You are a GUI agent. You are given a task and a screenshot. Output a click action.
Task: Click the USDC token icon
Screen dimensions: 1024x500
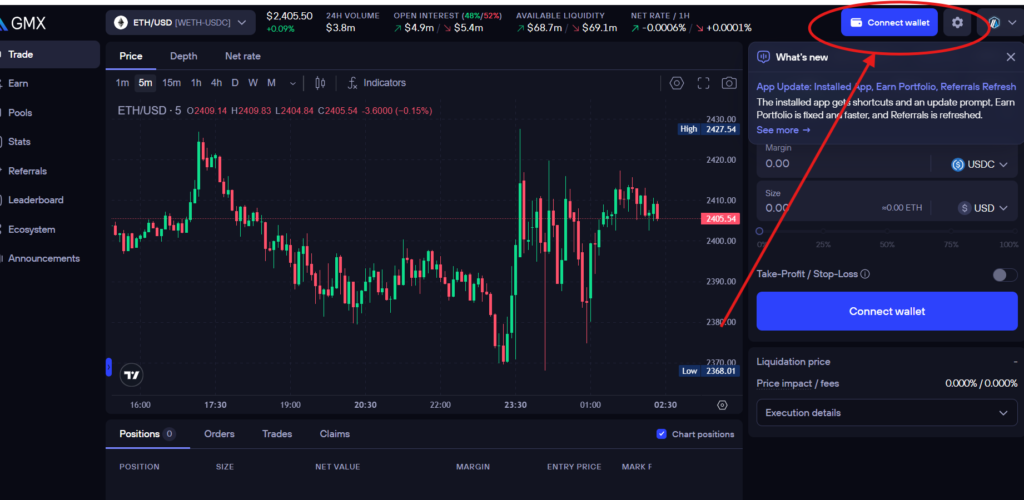click(957, 164)
